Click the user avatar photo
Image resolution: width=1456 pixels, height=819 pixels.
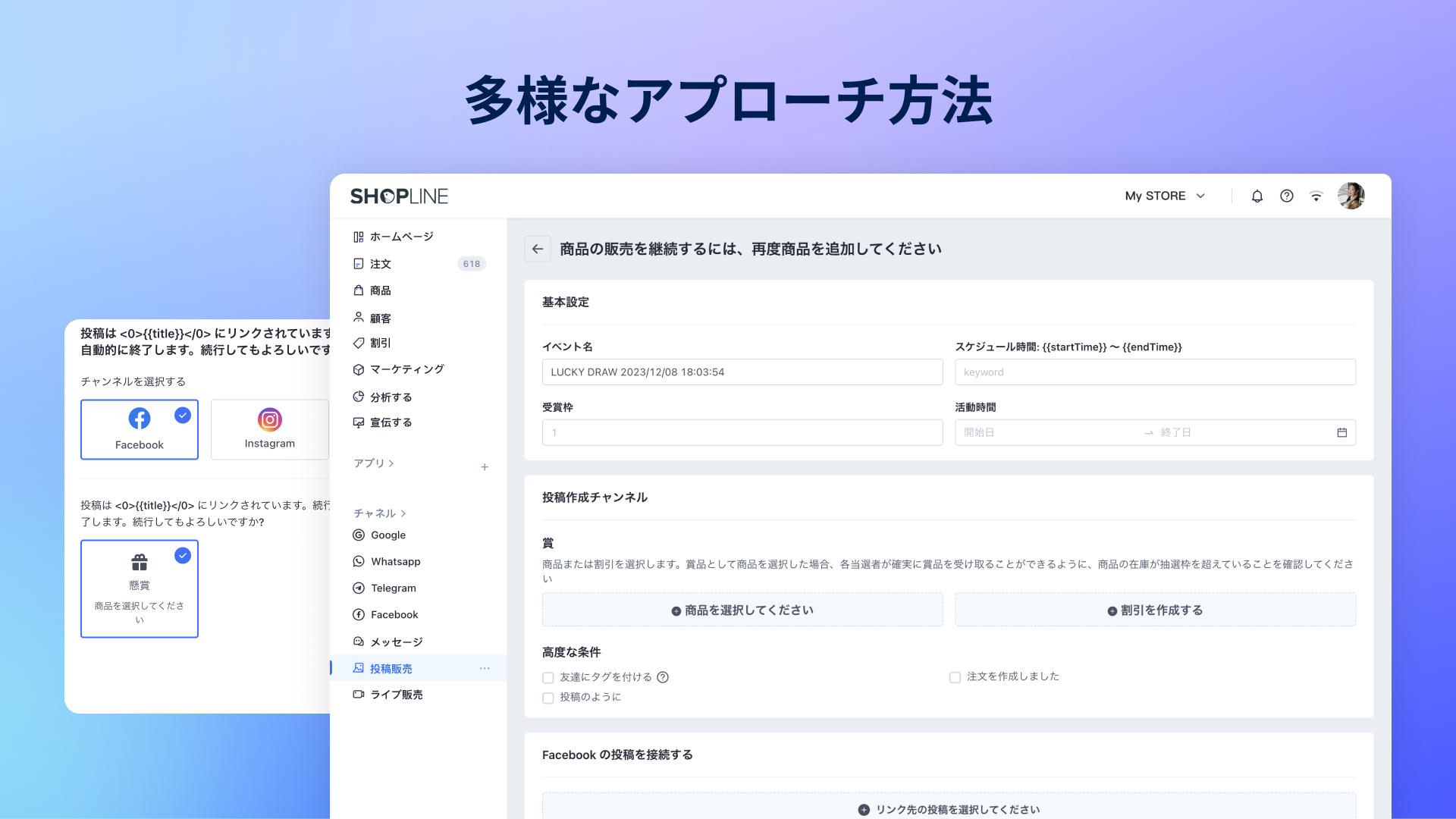1351,196
